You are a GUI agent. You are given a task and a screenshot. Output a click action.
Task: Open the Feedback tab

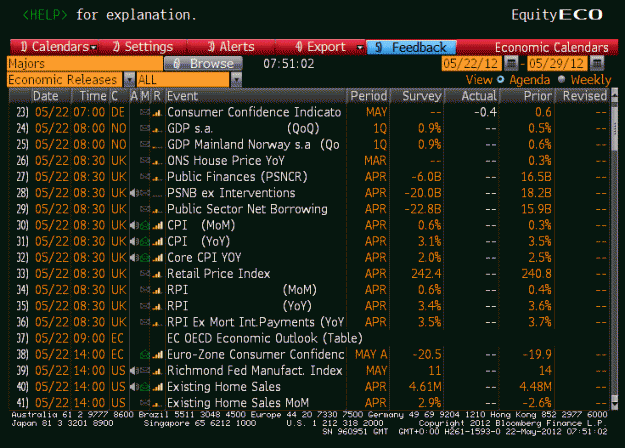411,47
